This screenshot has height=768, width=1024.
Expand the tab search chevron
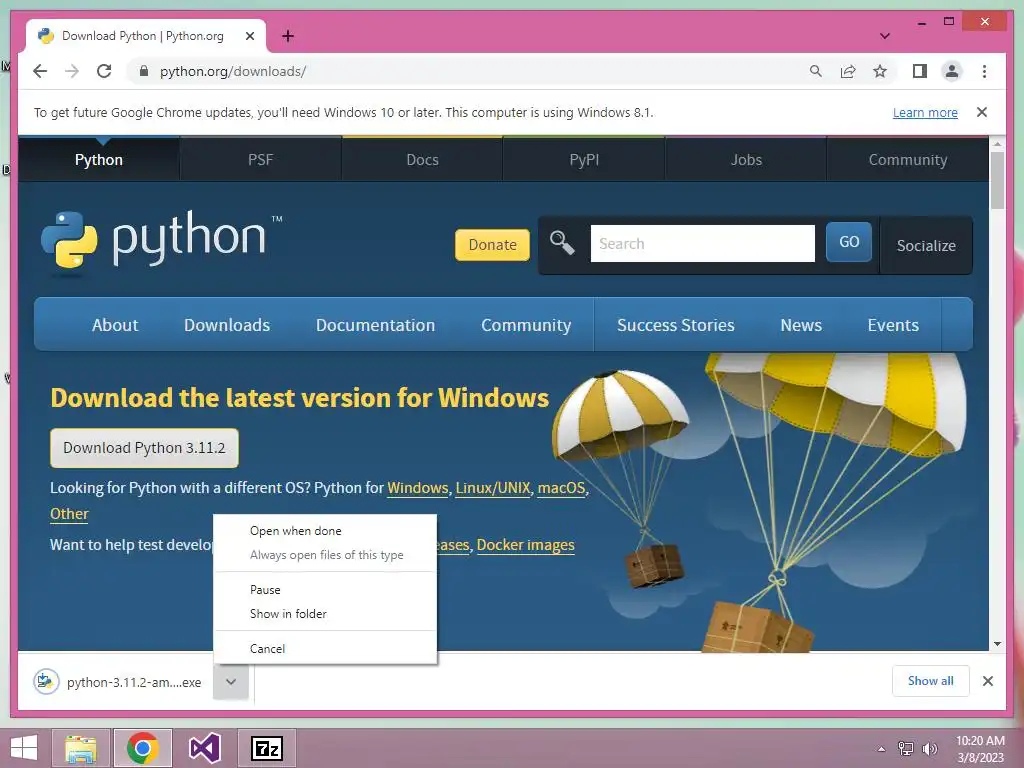[885, 36]
